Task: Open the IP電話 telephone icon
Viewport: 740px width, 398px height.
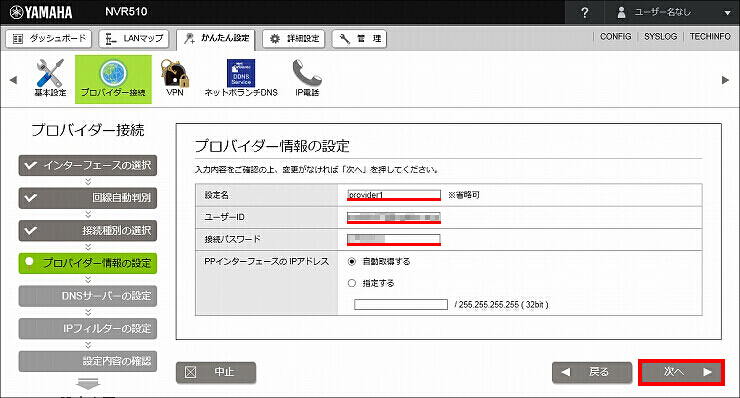Action: (307, 78)
